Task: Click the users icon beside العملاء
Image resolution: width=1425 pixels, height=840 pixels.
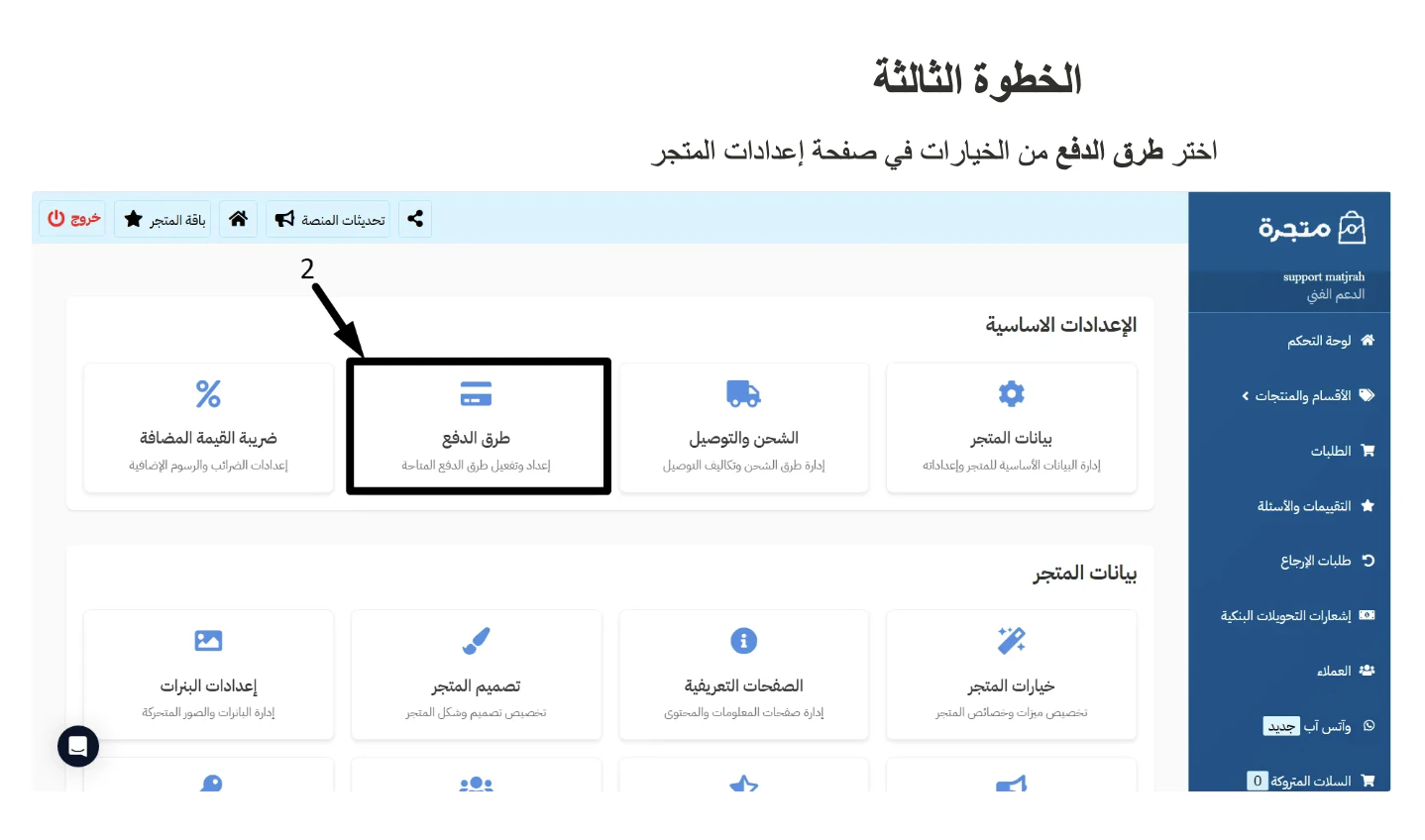Action: tap(1368, 671)
